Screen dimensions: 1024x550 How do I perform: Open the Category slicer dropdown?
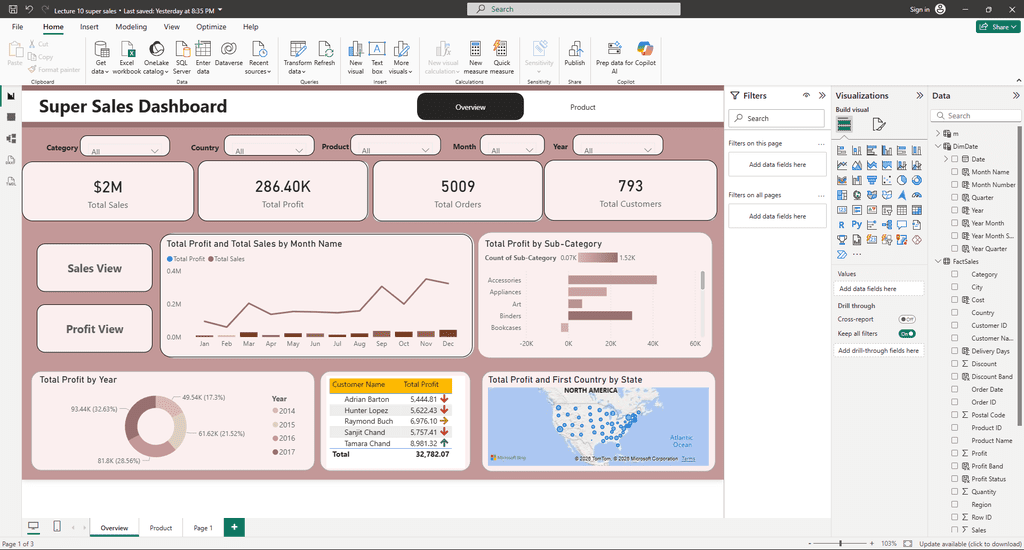click(x=125, y=146)
